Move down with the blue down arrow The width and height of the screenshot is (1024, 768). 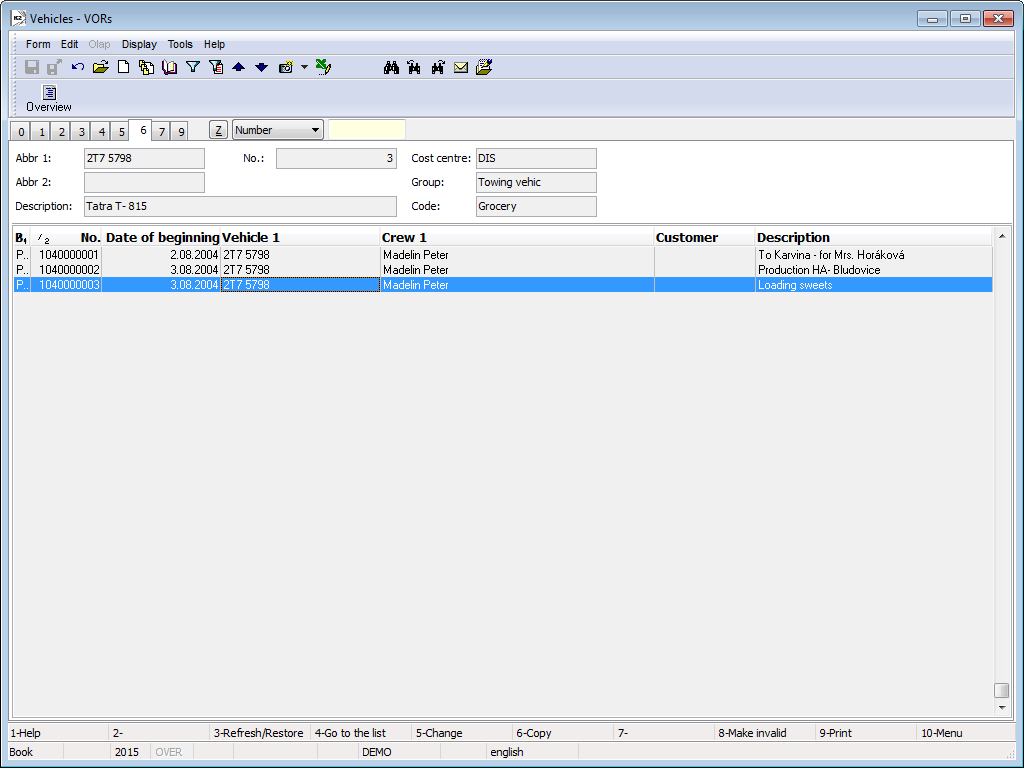(261, 67)
